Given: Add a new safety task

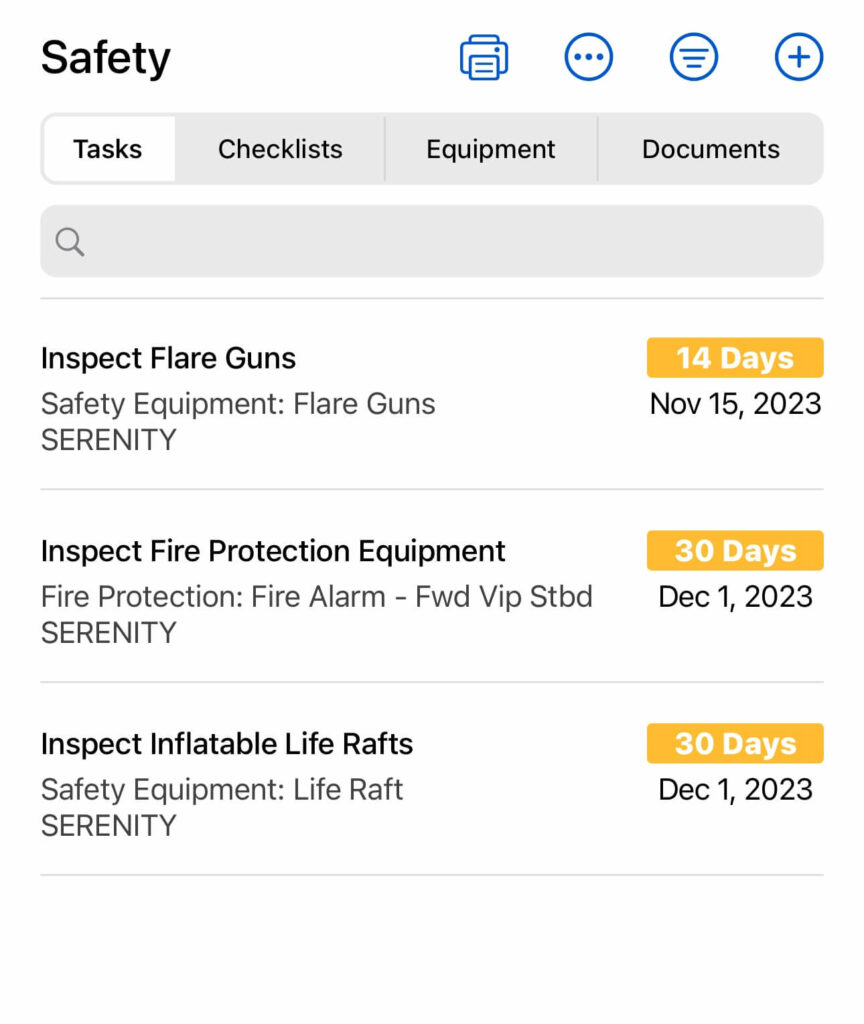Looking at the screenshot, I should tap(799, 58).
